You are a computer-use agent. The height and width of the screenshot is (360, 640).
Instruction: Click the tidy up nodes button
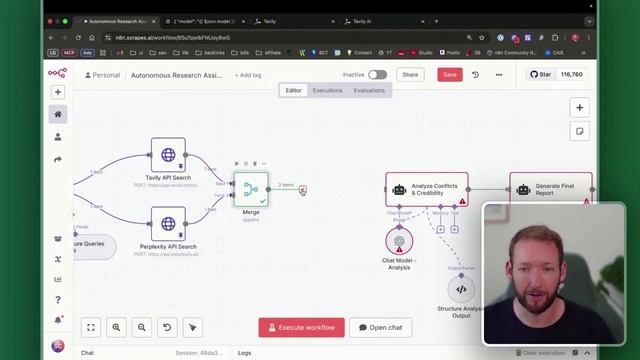coord(193,327)
